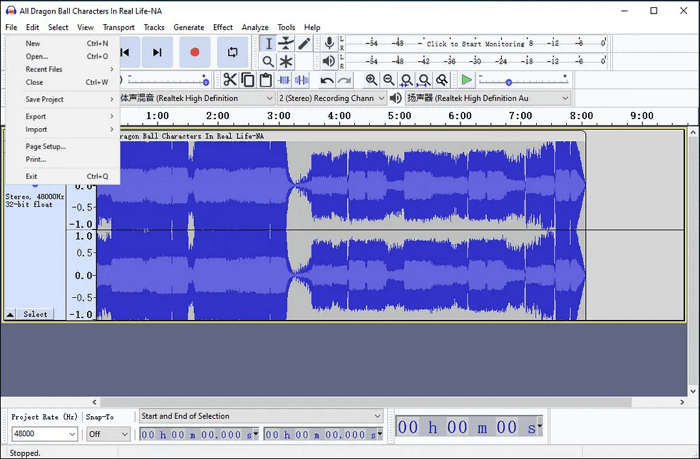700x459 pixels.
Task: Open the File menu
Action: (x=11, y=27)
